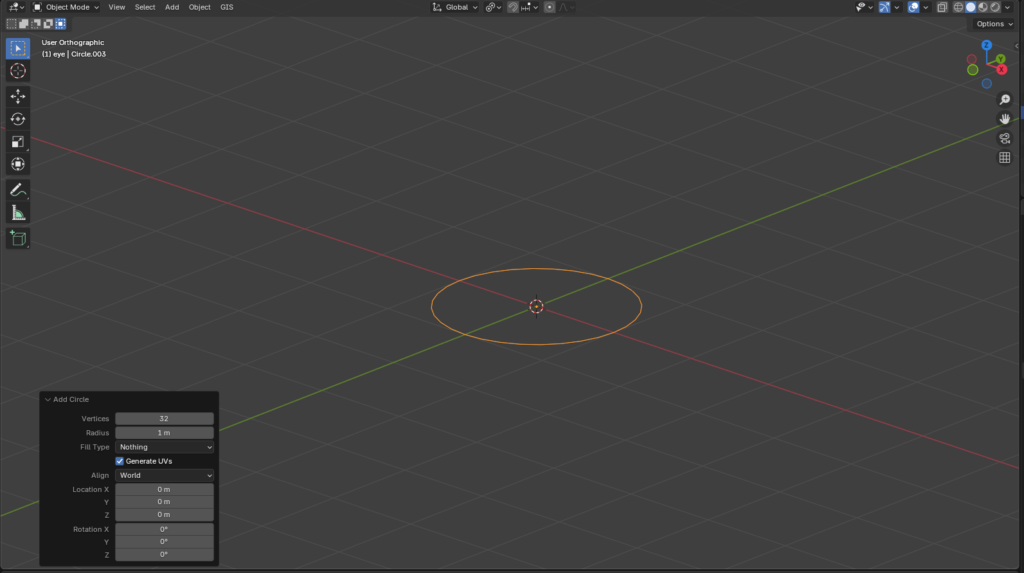Click negative Z axis gizmo circle
This screenshot has width=1024, height=573.
[987, 84]
